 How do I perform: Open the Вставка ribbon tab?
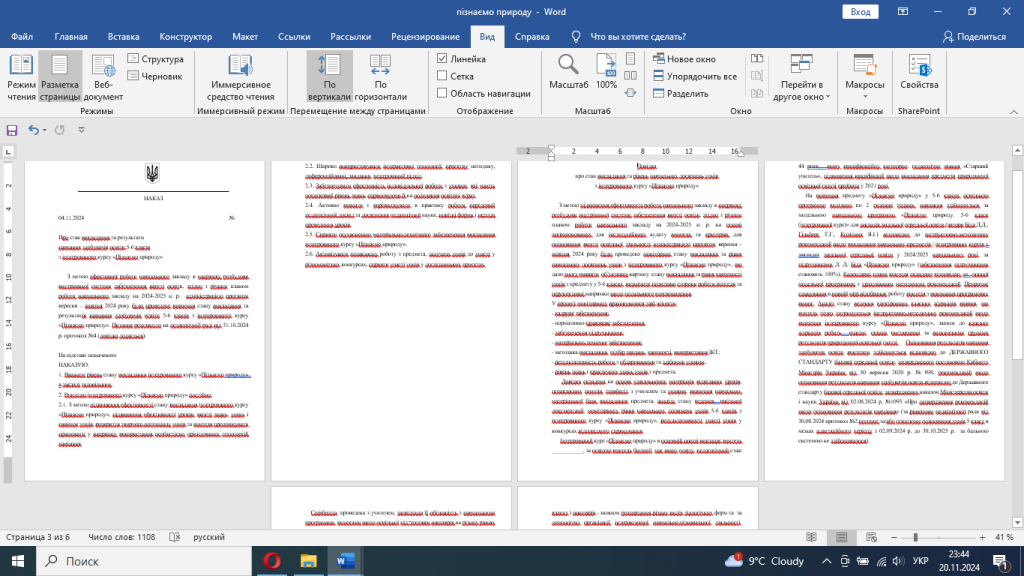pyautogui.click(x=124, y=36)
